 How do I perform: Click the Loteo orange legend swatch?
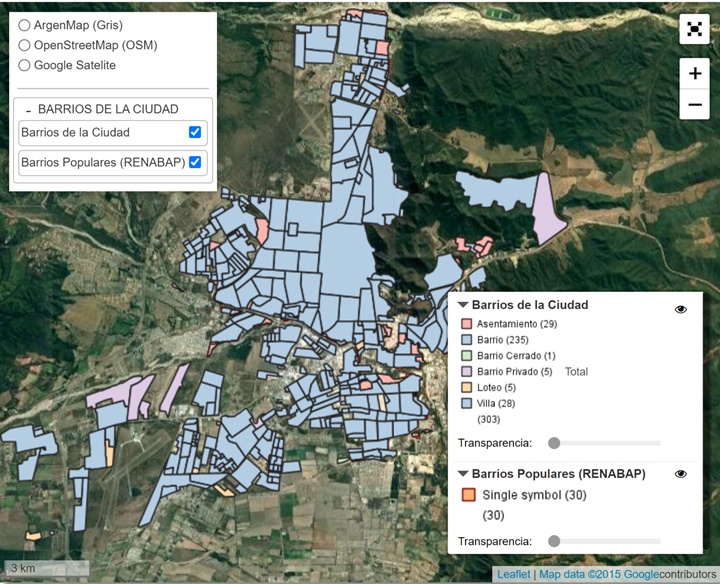click(x=467, y=387)
